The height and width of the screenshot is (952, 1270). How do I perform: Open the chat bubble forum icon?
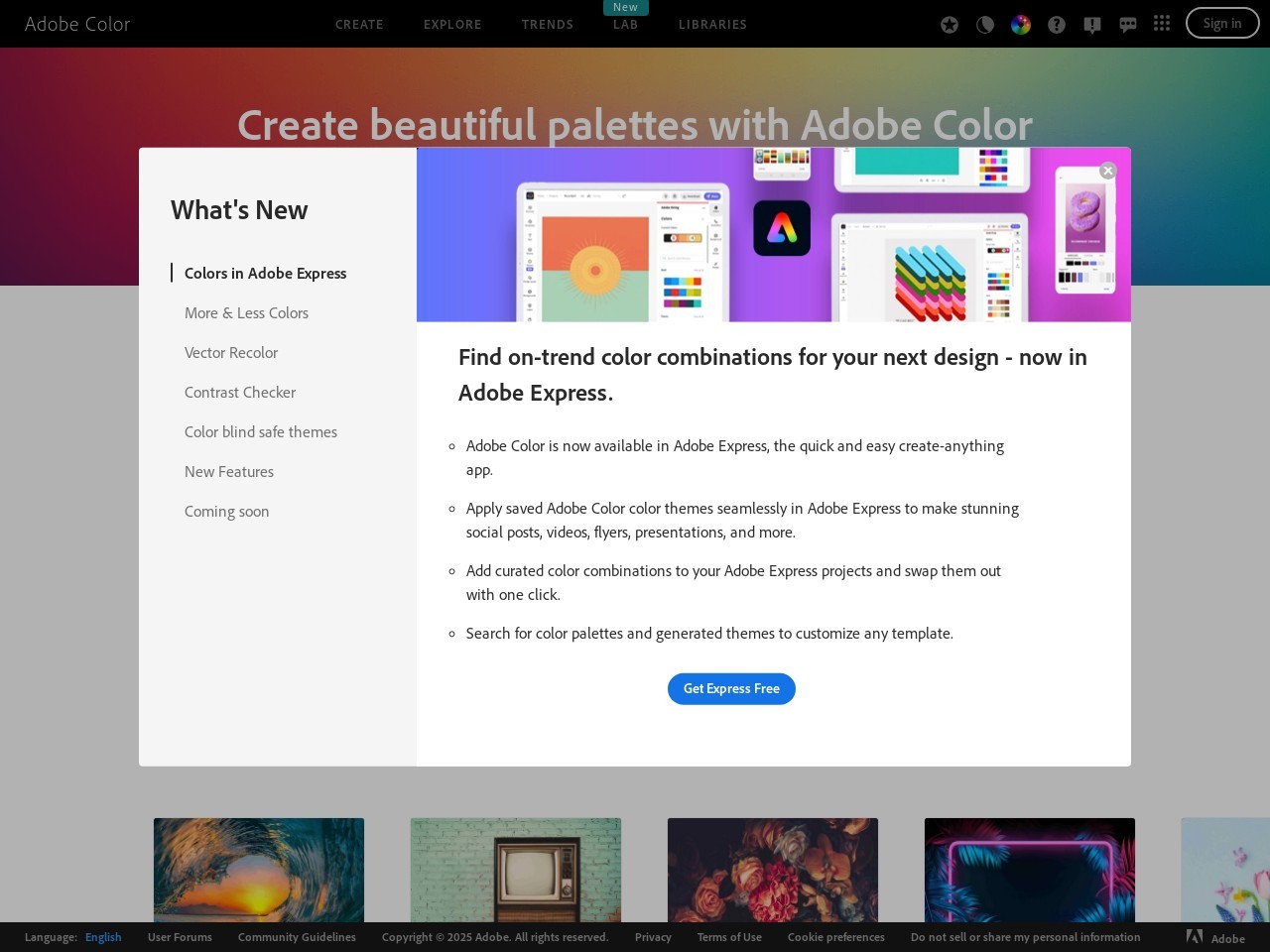click(x=1128, y=25)
